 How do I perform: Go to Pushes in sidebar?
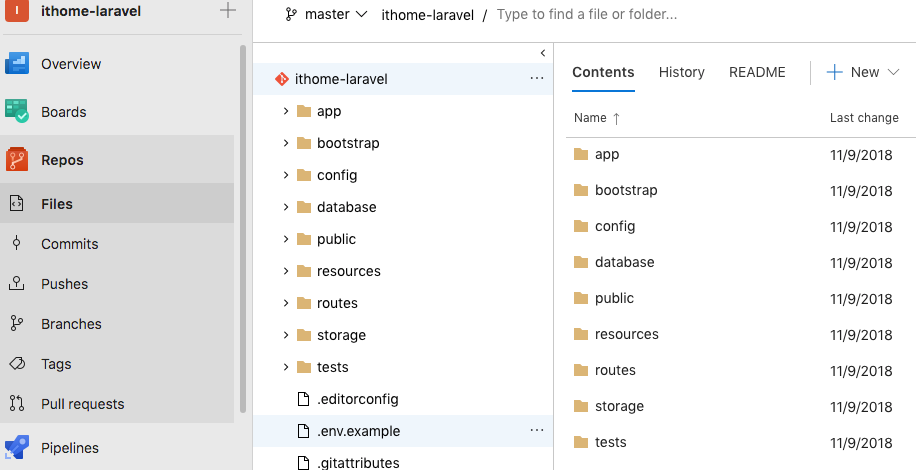(64, 284)
